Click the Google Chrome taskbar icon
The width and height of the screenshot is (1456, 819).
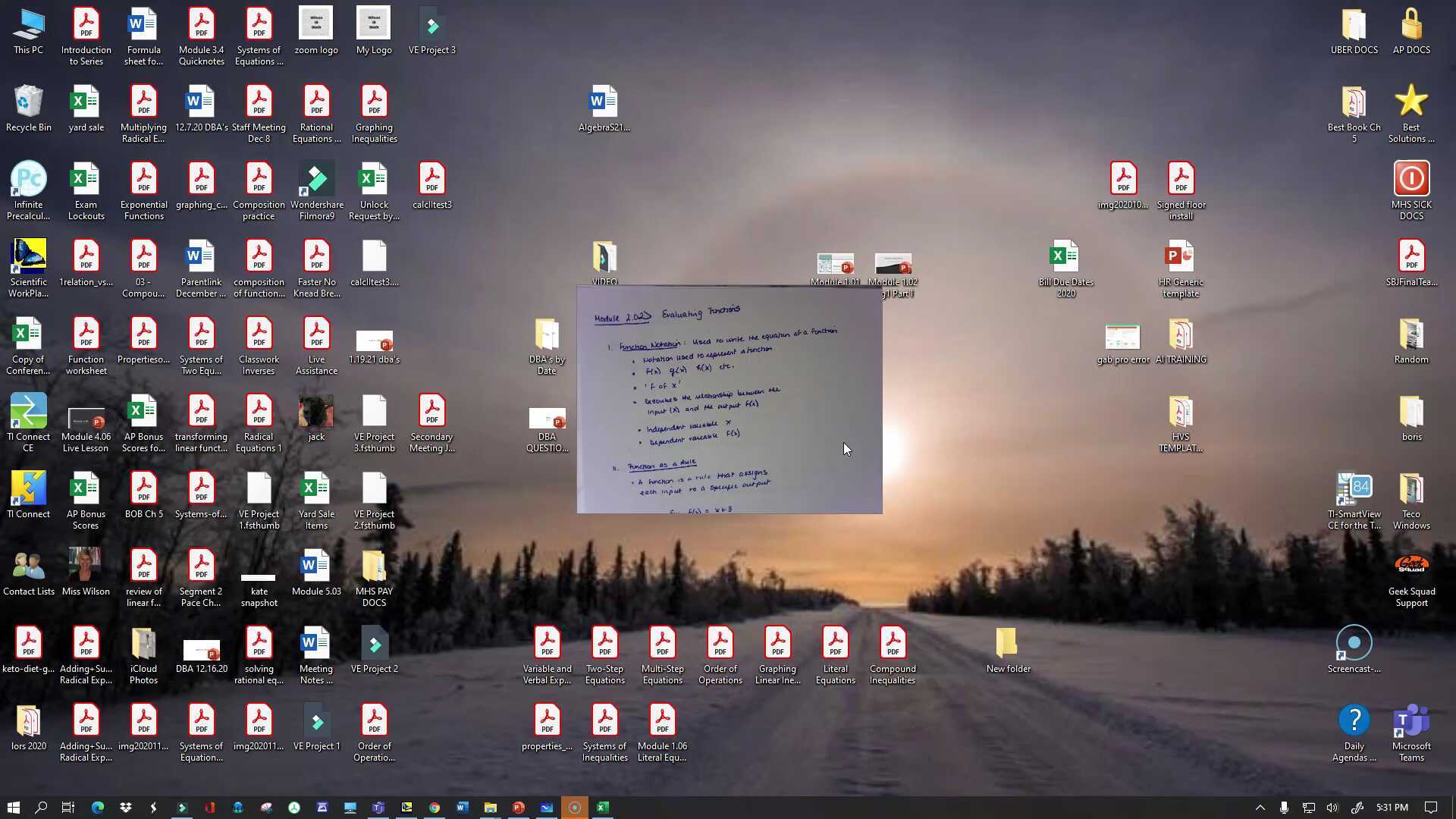(435, 808)
